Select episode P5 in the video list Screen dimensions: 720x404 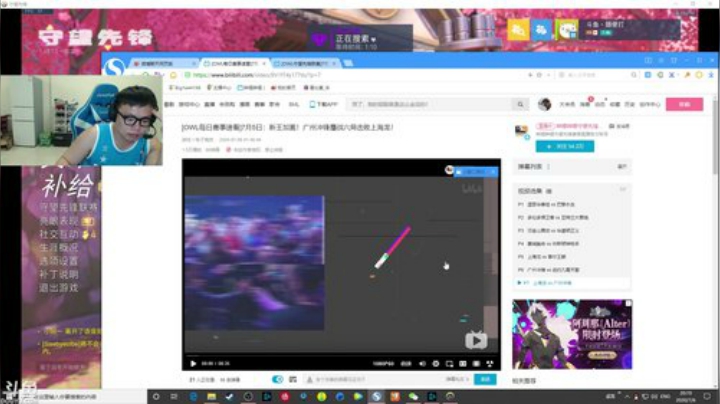click(571, 257)
